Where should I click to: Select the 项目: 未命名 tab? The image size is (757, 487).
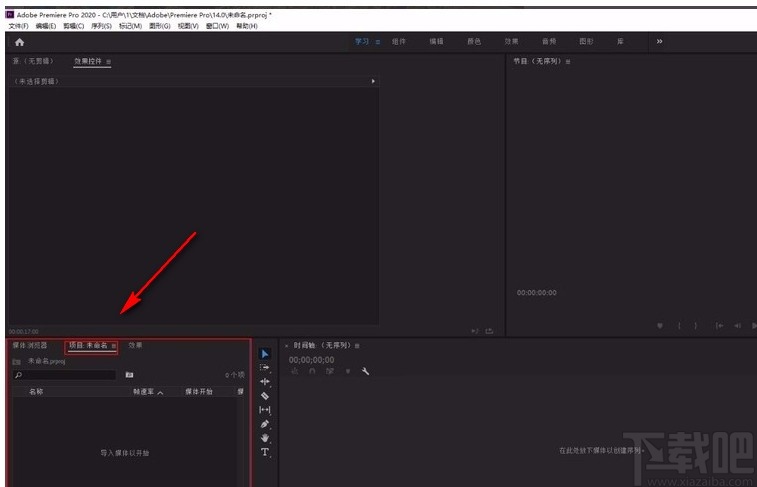click(88, 346)
